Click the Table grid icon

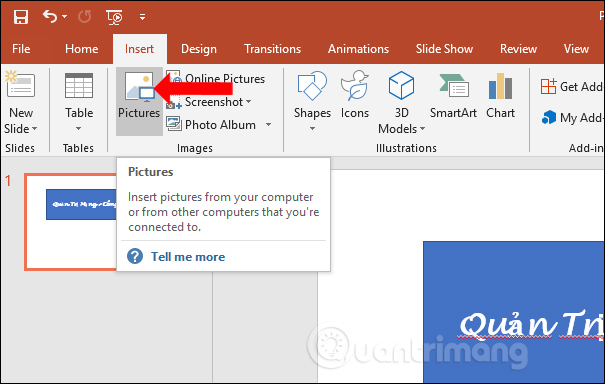coord(79,85)
